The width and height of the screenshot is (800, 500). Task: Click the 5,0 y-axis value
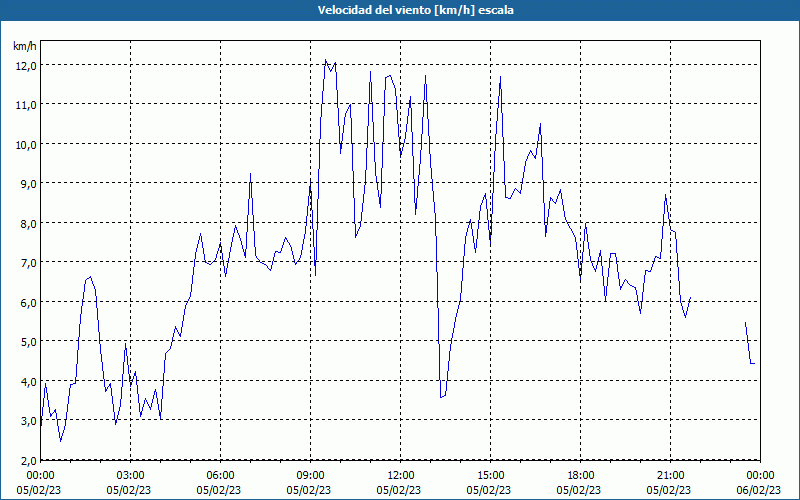click(x=28, y=342)
